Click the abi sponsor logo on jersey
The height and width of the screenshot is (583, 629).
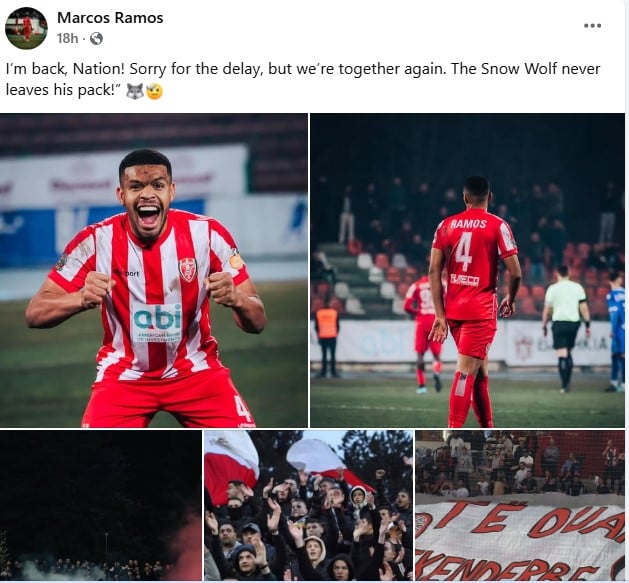click(158, 322)
